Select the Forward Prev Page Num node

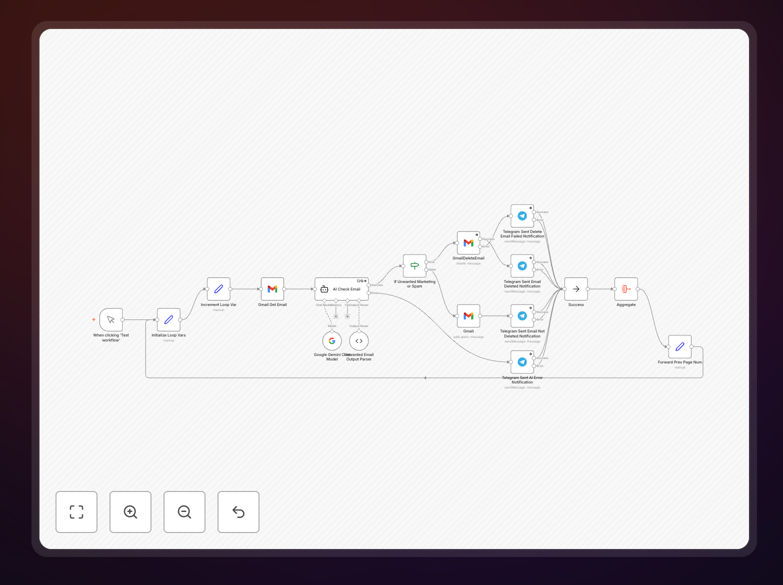(x=680, y=347)
